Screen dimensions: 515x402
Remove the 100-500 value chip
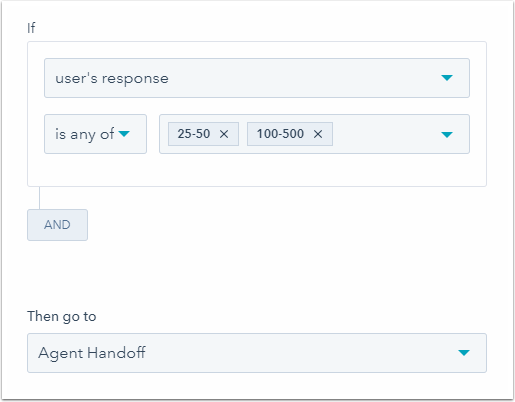tap(318, 134)
